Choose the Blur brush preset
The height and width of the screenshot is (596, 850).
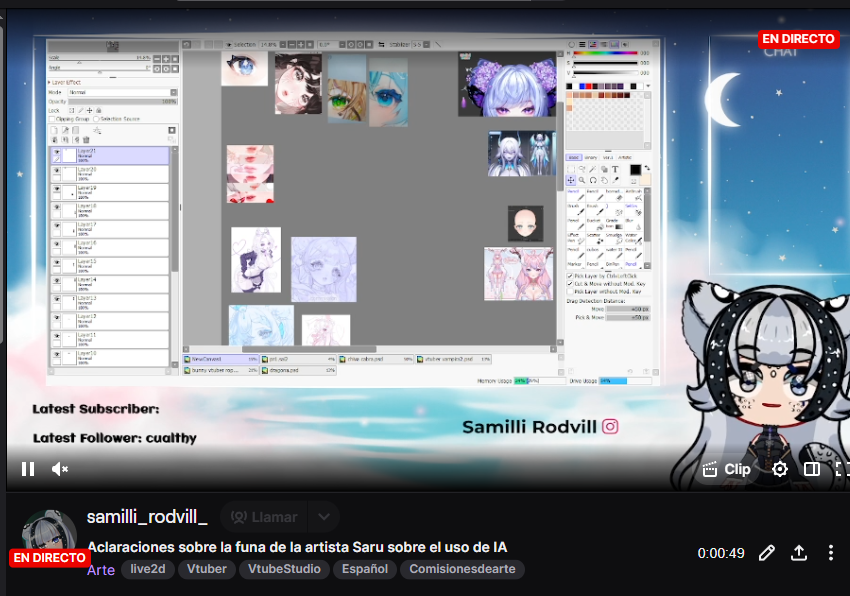coord(634,224)
